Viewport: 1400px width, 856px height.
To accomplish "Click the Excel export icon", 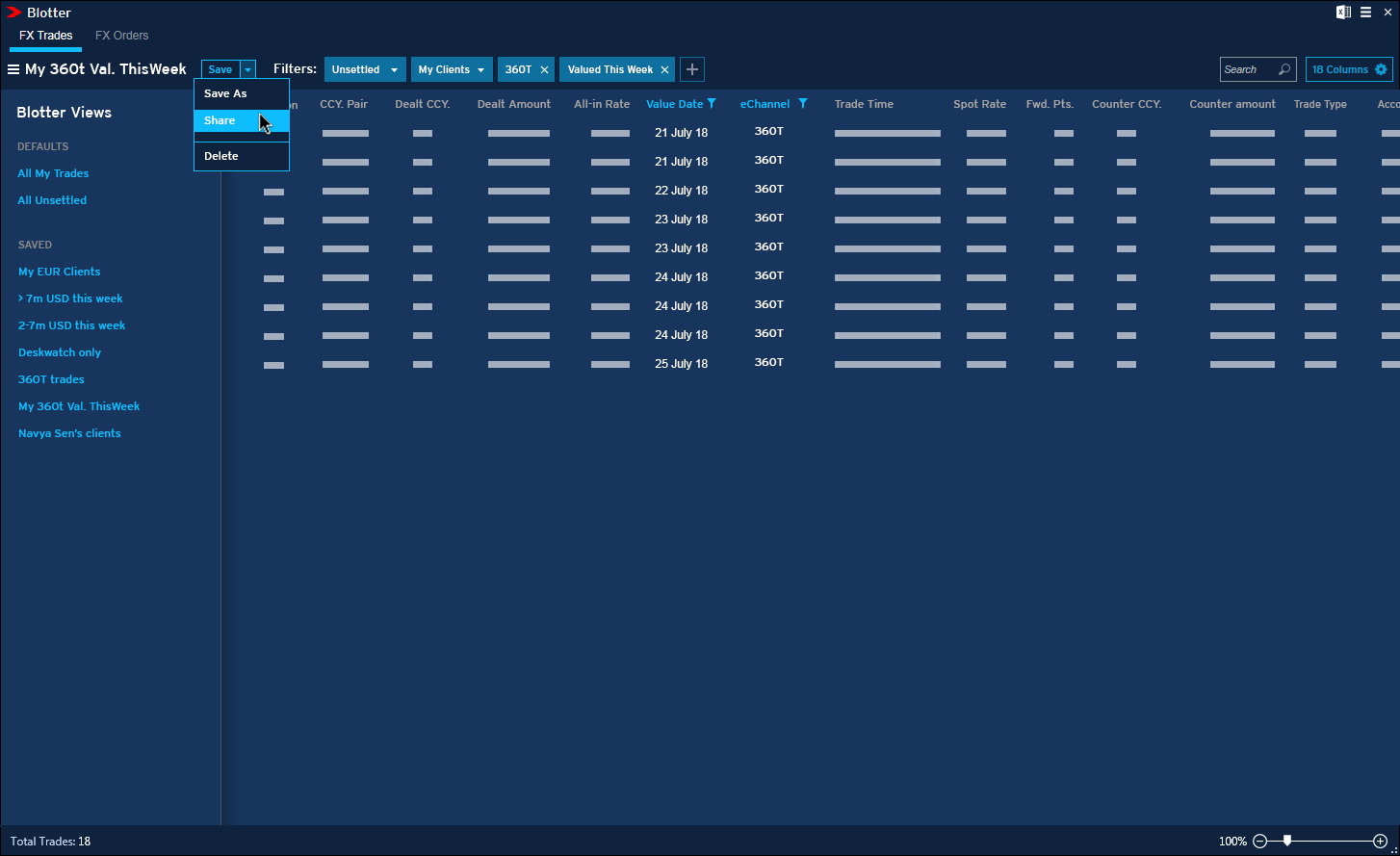I will coord(1343,13).
